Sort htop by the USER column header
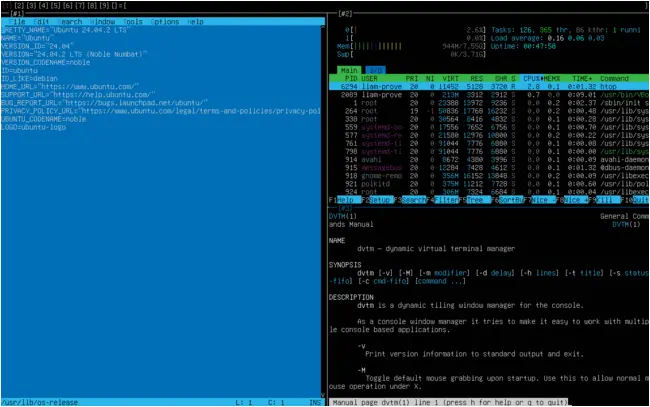This screenshot has height=407, width=650. click(x=369, y=78)
